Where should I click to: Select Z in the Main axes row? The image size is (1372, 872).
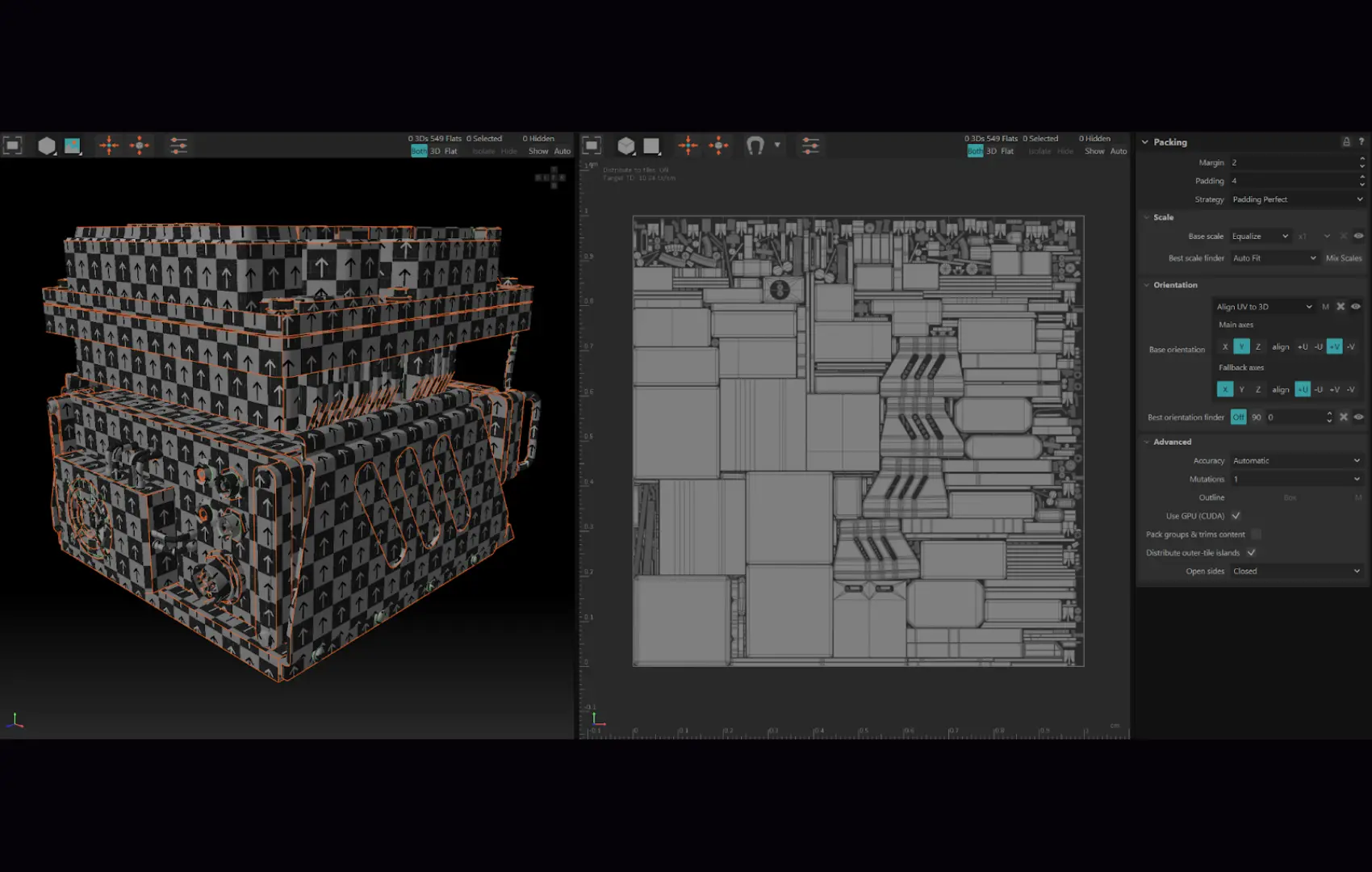point(1257,347)
